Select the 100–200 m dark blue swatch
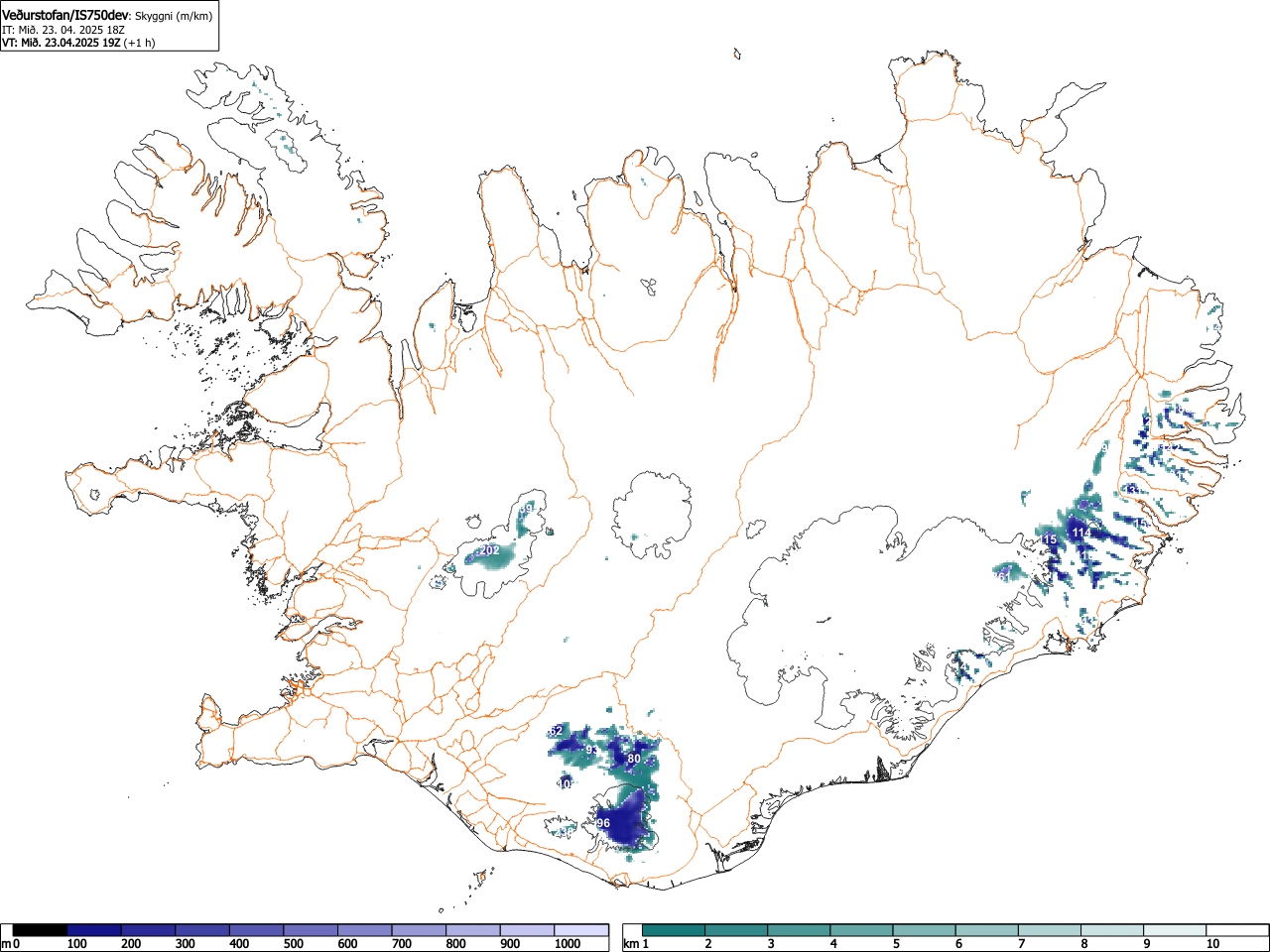This screenshot has width=1270, height=952. tap(94, 930)
